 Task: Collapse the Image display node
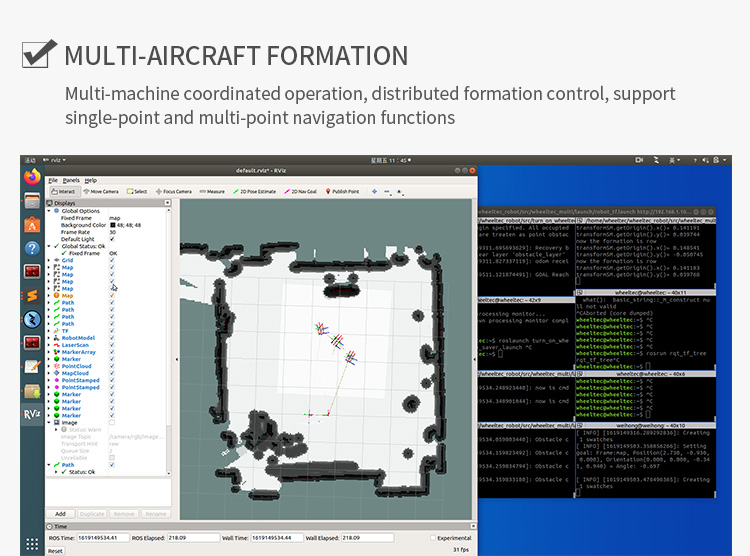(51, 422)
